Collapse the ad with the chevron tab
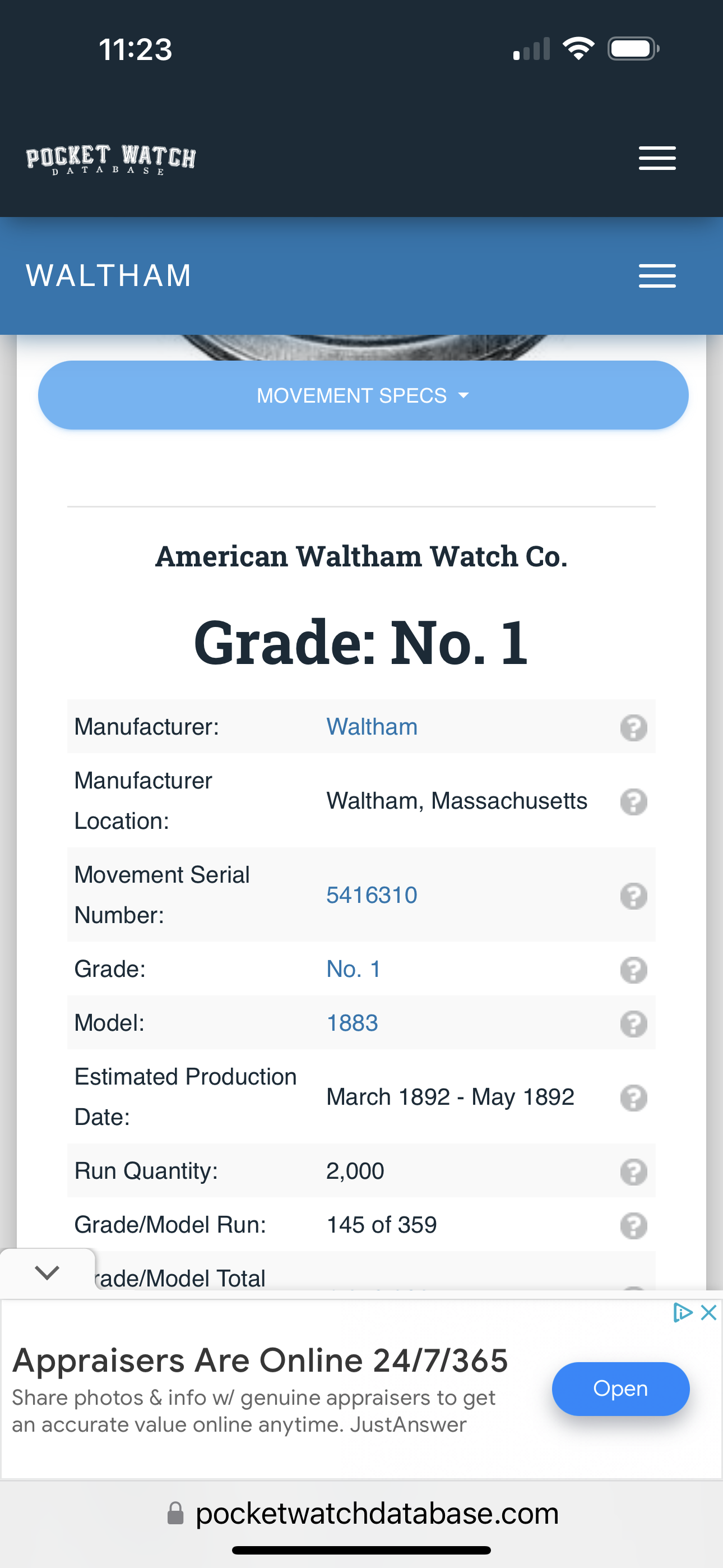 (x=47, y=1272)
